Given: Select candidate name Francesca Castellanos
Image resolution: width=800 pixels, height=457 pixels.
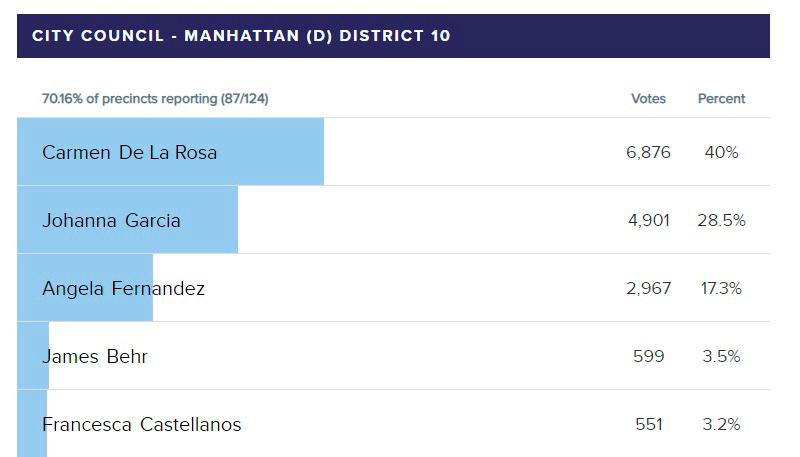Looking at the screenshot, I should pyautogui.click(x=141, y=424).
